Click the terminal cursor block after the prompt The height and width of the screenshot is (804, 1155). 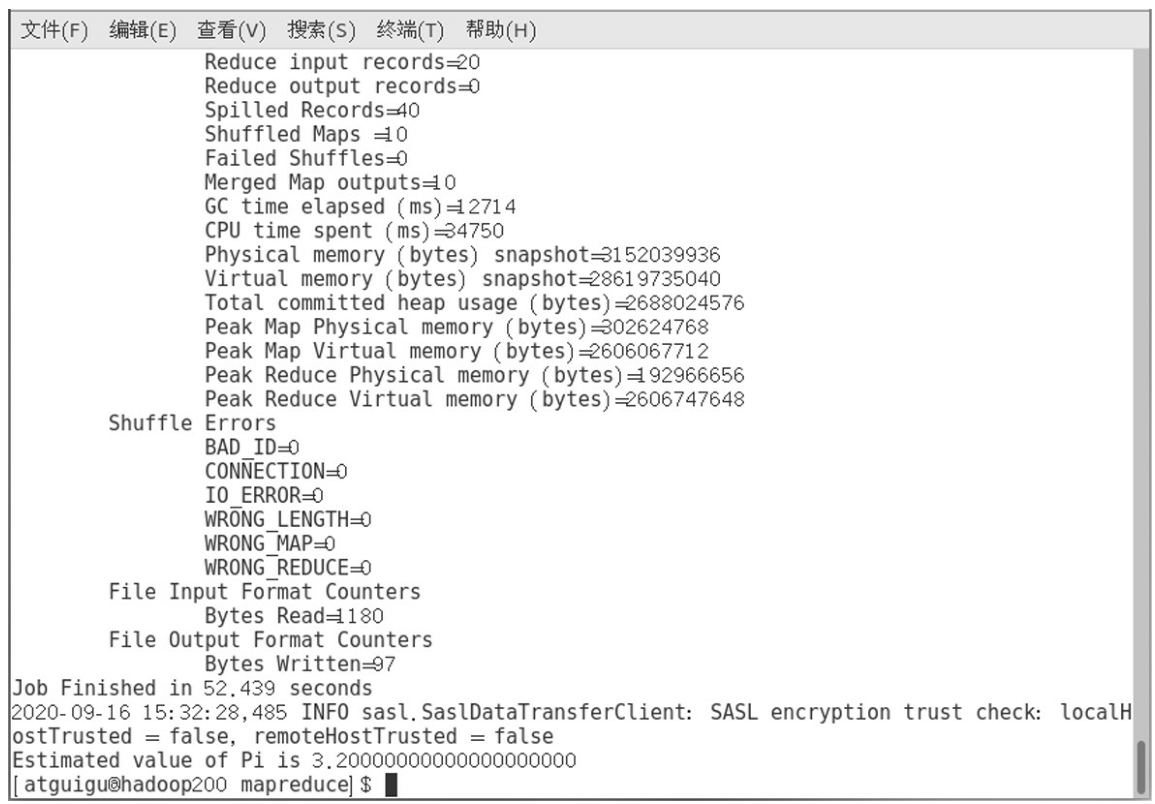(391, 787)
